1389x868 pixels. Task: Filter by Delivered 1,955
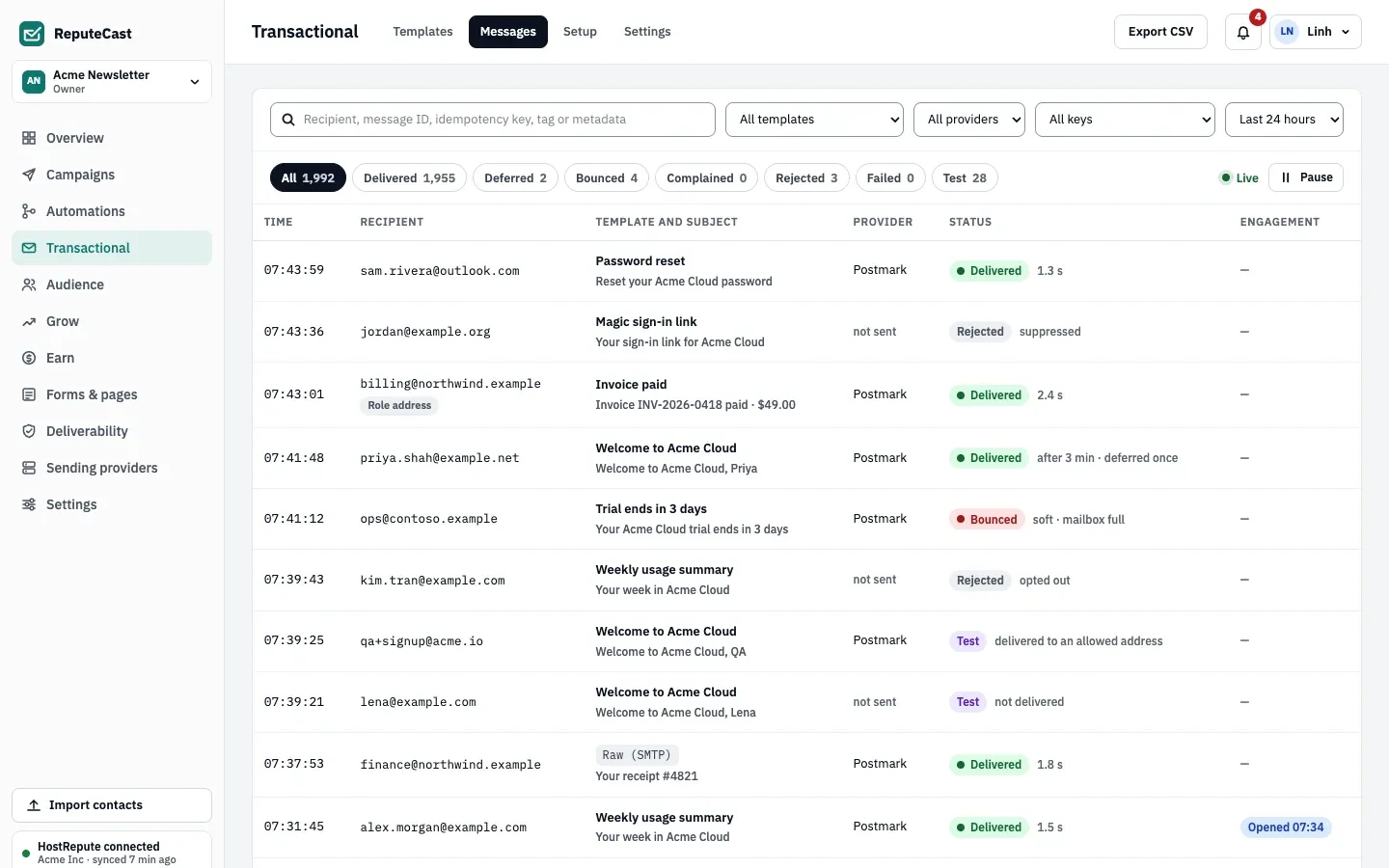(409, 178)
